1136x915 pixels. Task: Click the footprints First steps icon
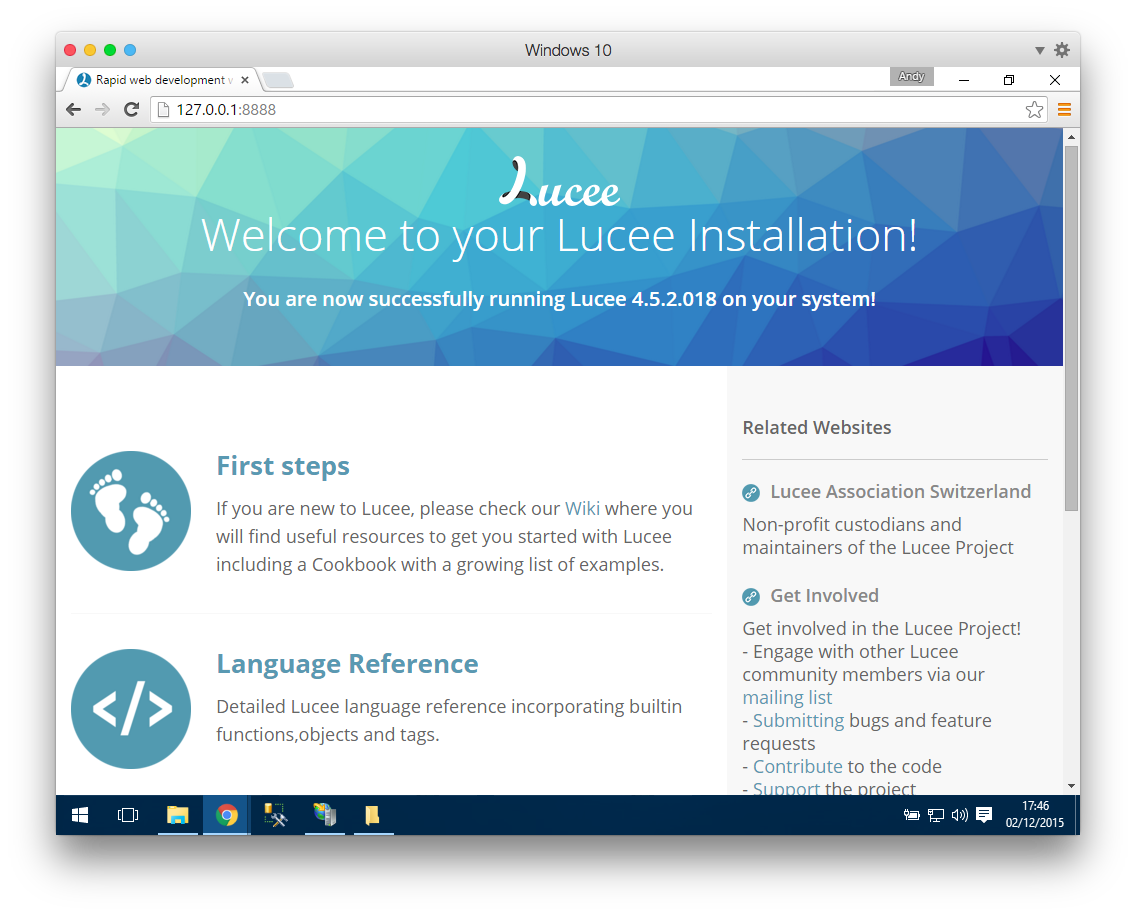click(x=131, y=511)
